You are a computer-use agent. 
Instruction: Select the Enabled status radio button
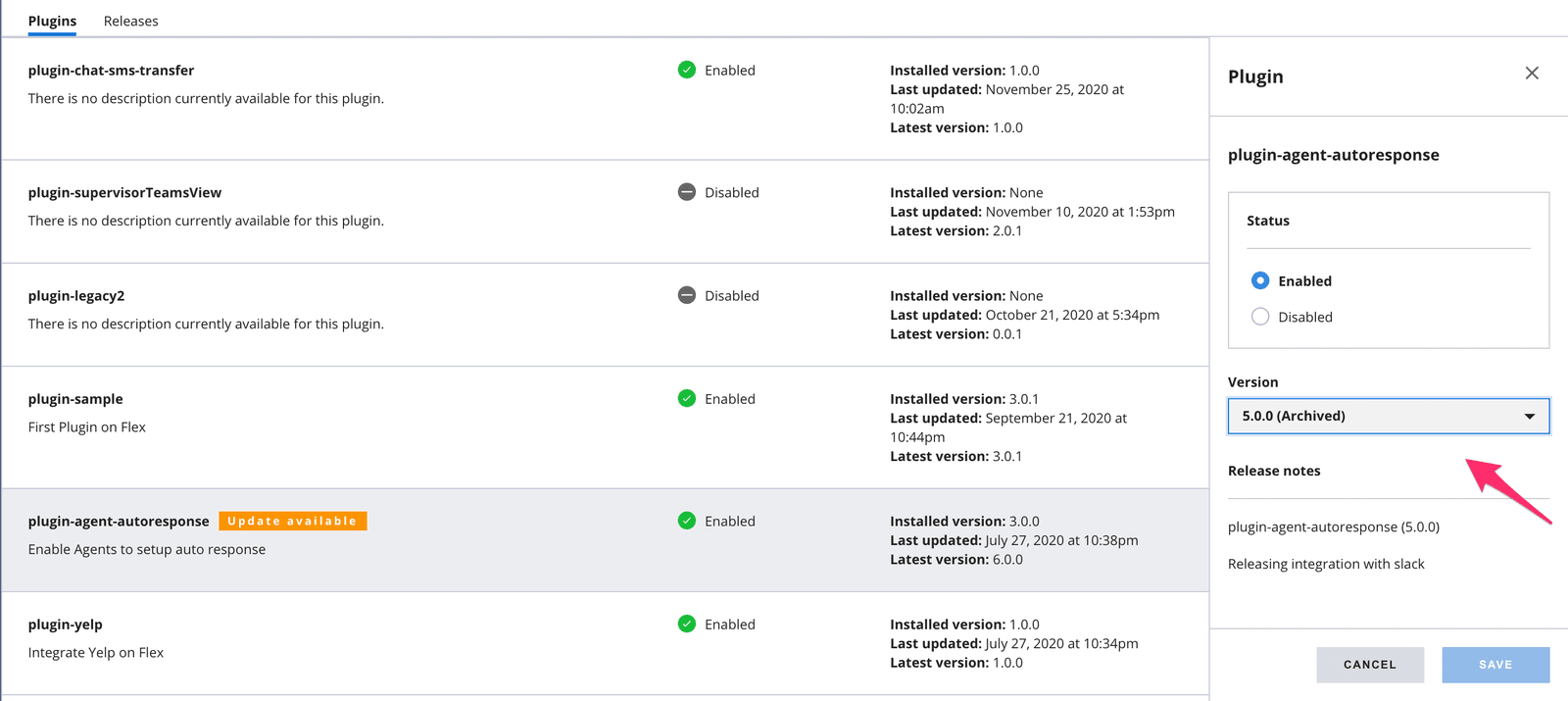click(1259, 280)
